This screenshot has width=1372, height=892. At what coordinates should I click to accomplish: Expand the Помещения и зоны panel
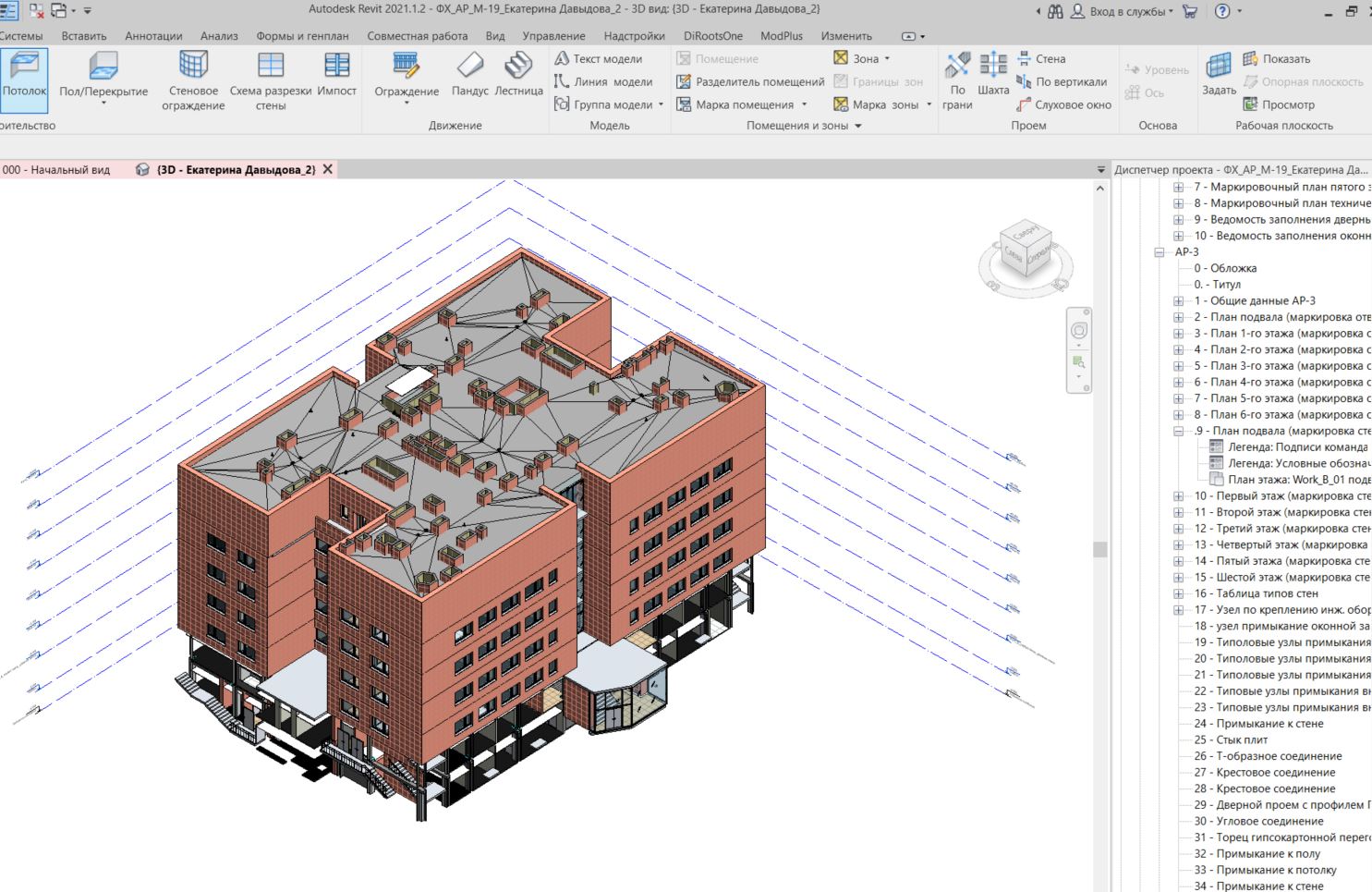point(858,126)
